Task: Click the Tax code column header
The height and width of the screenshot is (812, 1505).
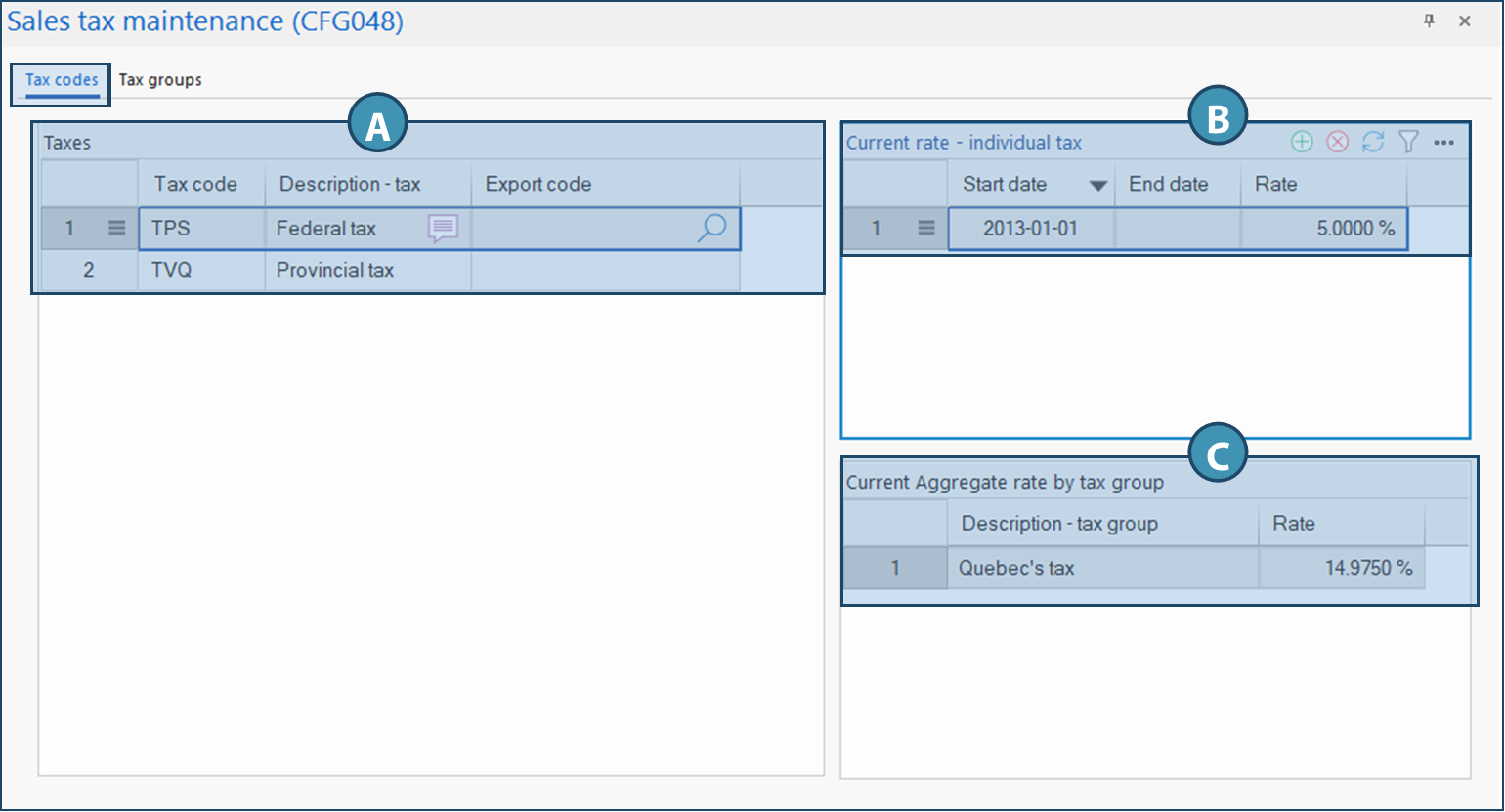Action: coord(201,184)
